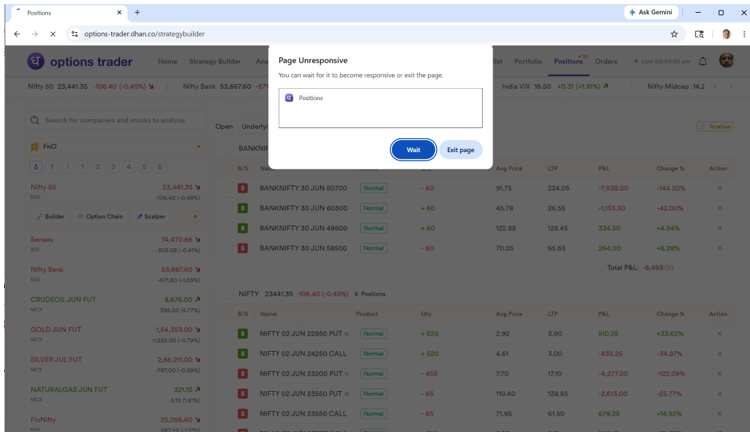Select NATURALGAS JUN FUT in the watchlist
750x432 pixels.
(115, 394)
